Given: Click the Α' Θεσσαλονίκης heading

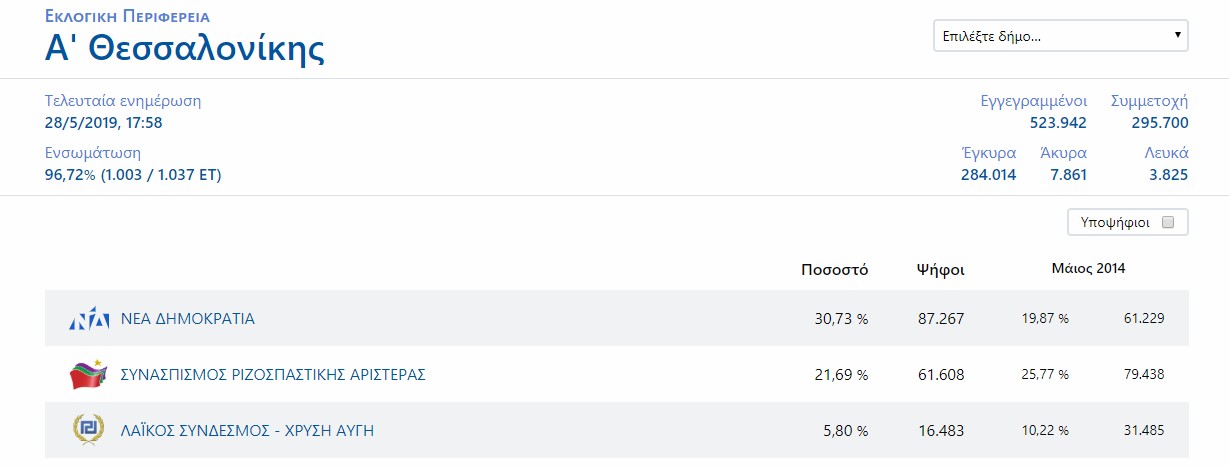Looking at the screenshot, I should pos(185,49).
